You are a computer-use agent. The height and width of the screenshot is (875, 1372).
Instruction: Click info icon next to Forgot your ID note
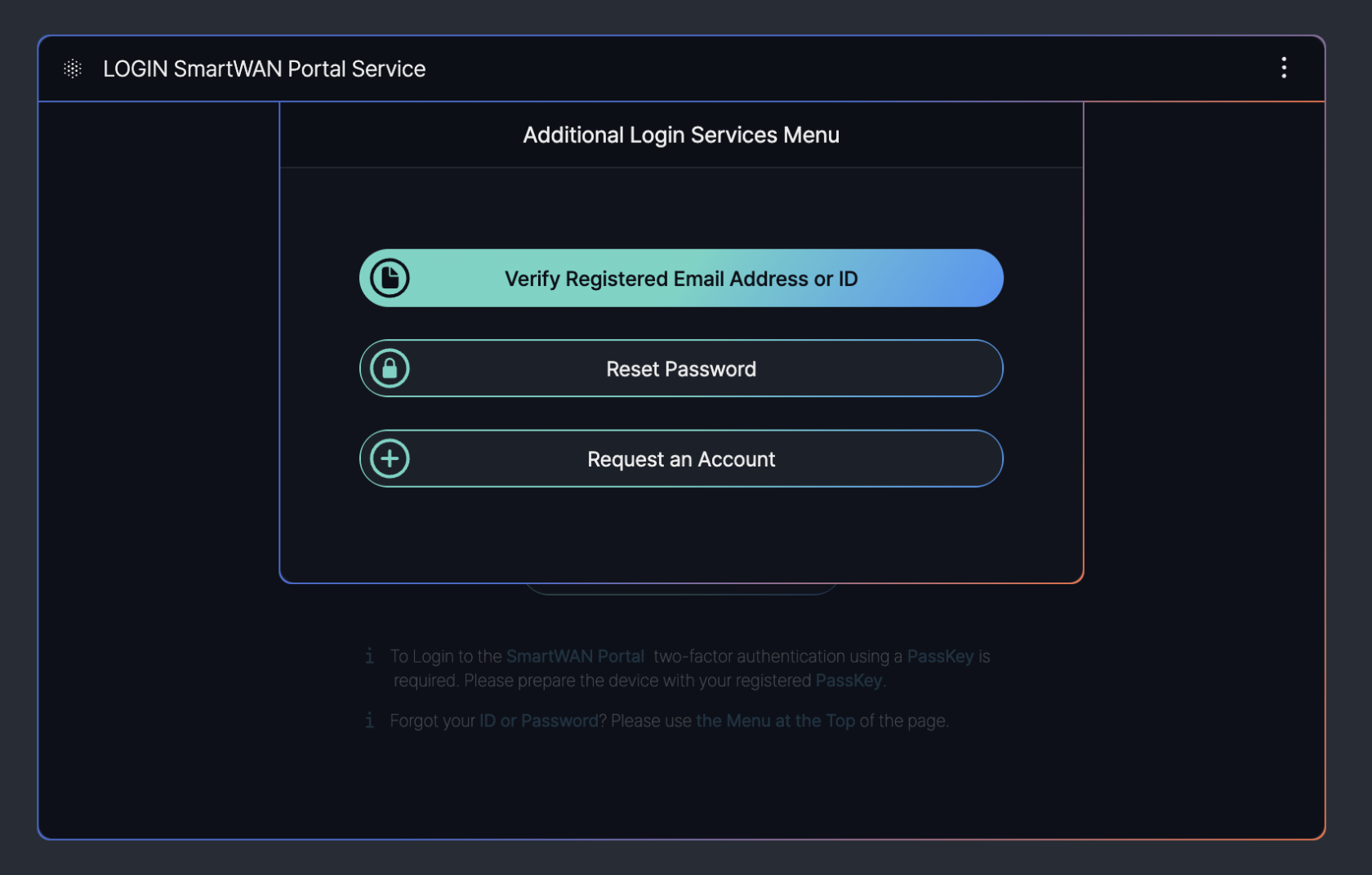[370, 721]
